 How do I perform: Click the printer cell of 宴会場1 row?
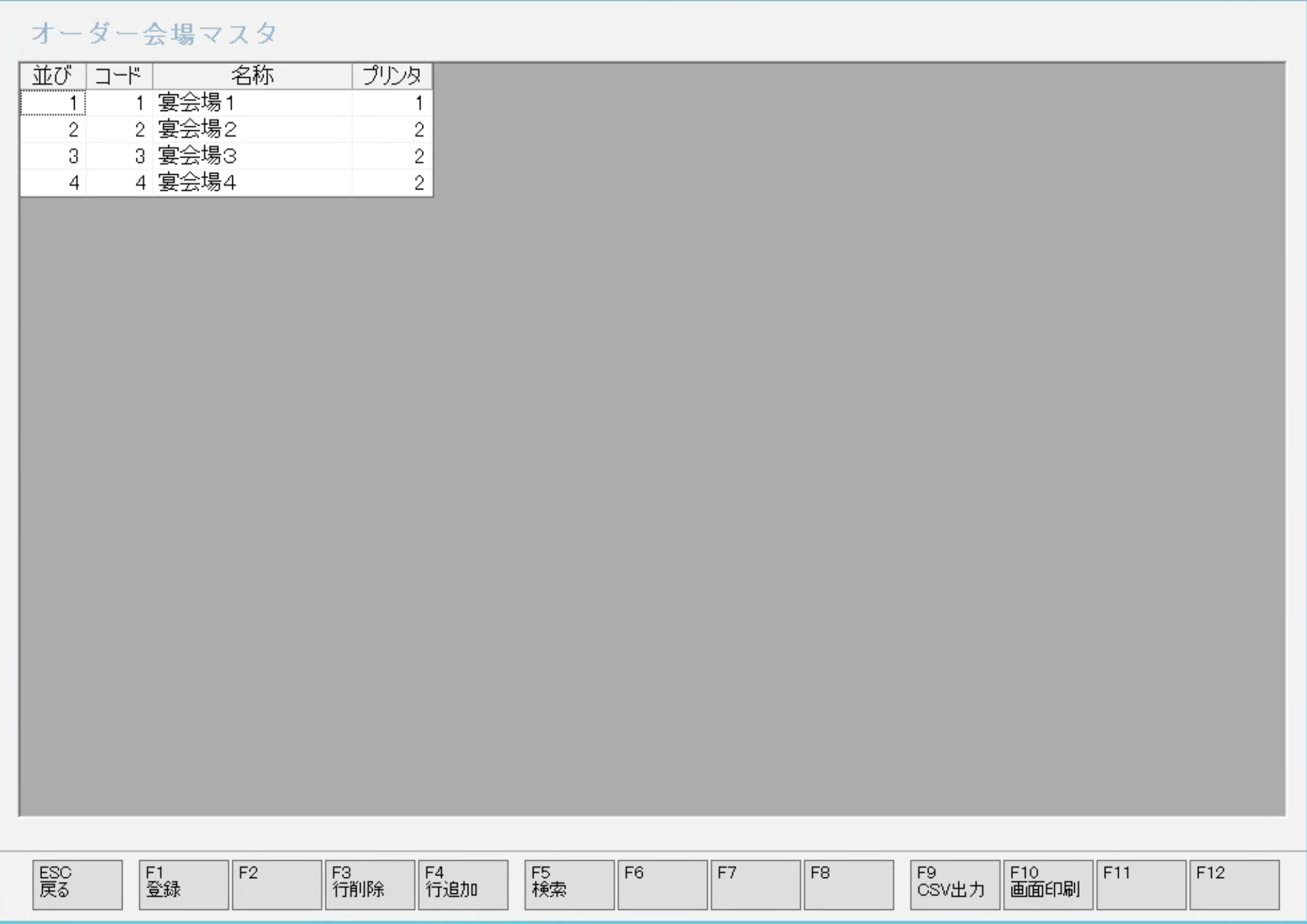point(392,103)
